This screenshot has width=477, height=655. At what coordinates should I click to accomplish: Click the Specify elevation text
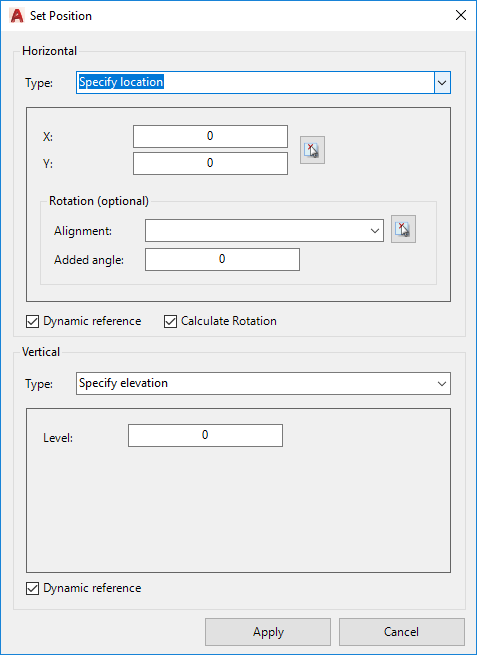point(123,383)
